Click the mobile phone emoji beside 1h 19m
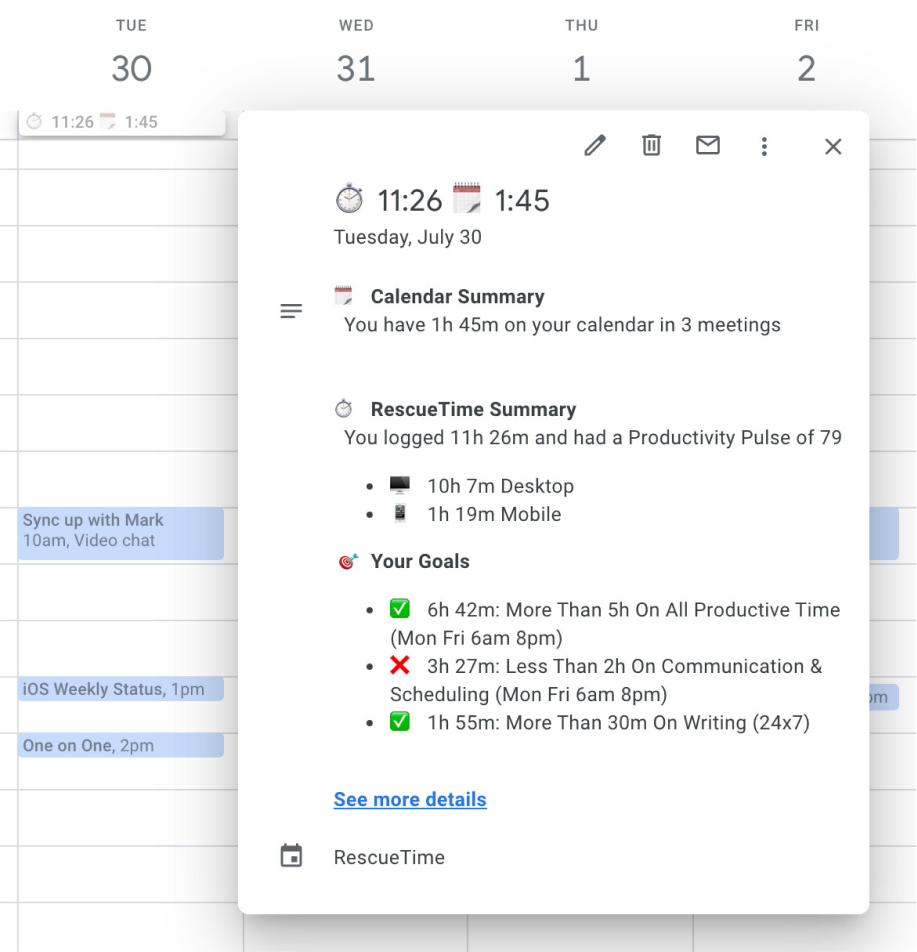The height and width of the screenshot is (952, 917). (399, 514)
